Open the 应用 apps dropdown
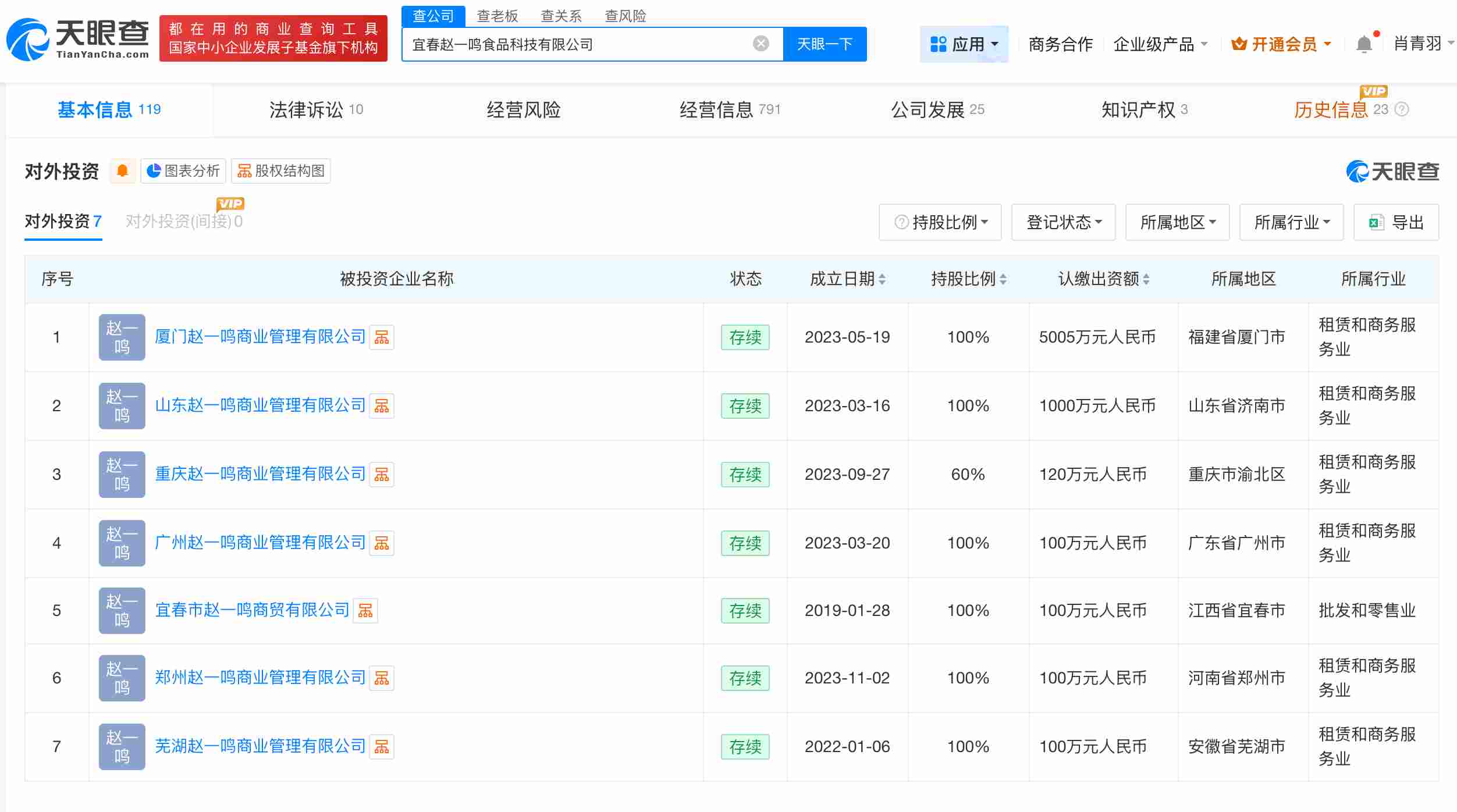This screenshot has height=812, width=1457. 964,44
